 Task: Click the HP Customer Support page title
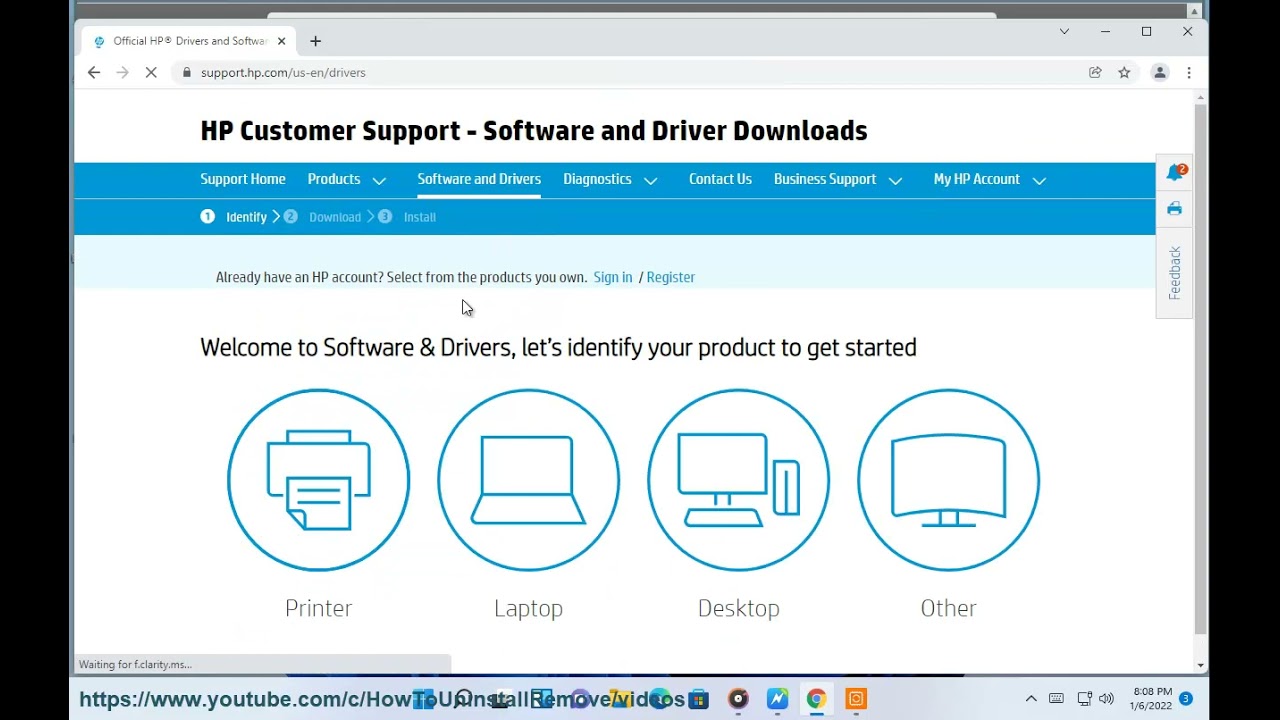click(534, 131)
